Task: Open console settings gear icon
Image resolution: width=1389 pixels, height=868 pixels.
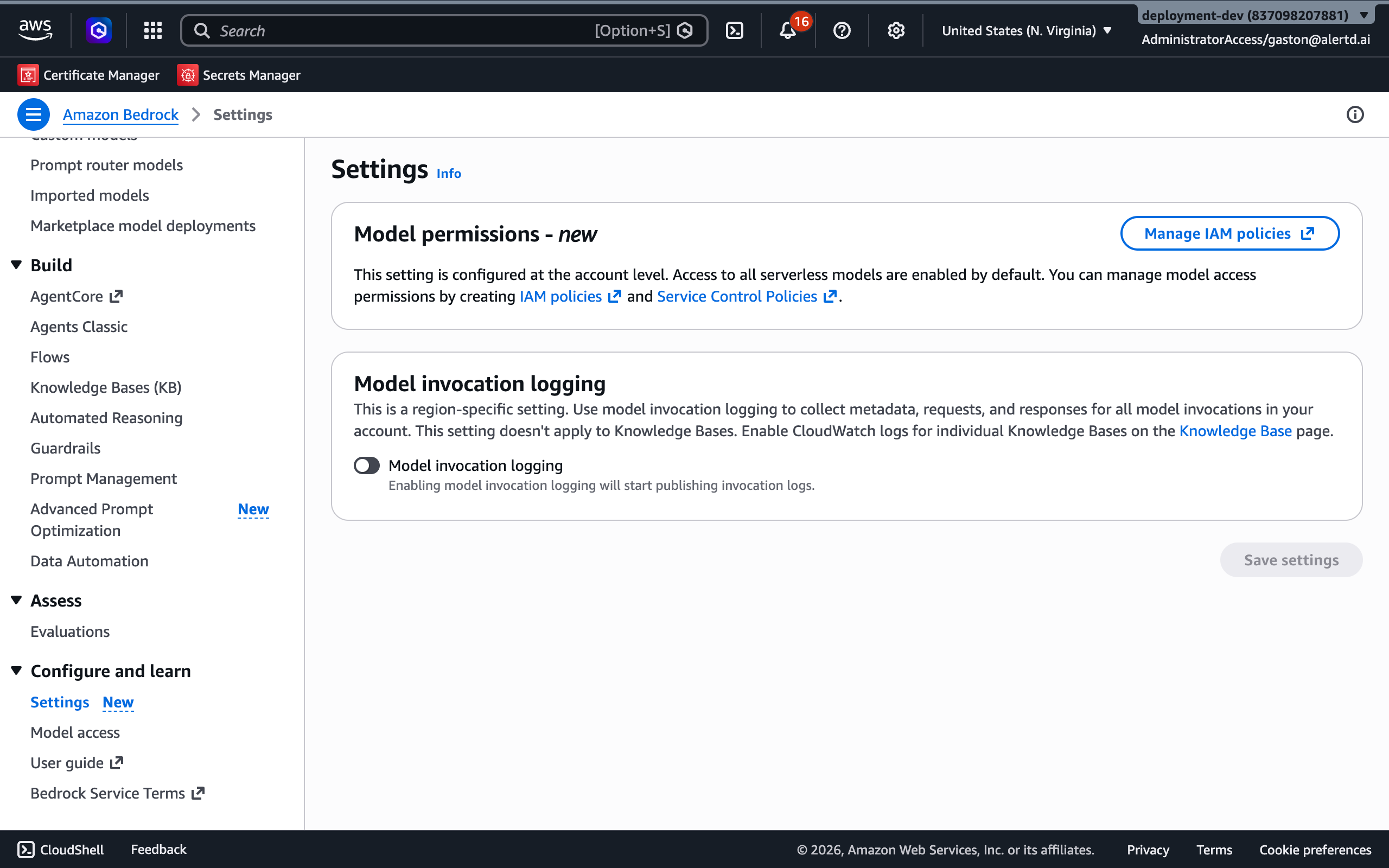Action: [896, 30]
